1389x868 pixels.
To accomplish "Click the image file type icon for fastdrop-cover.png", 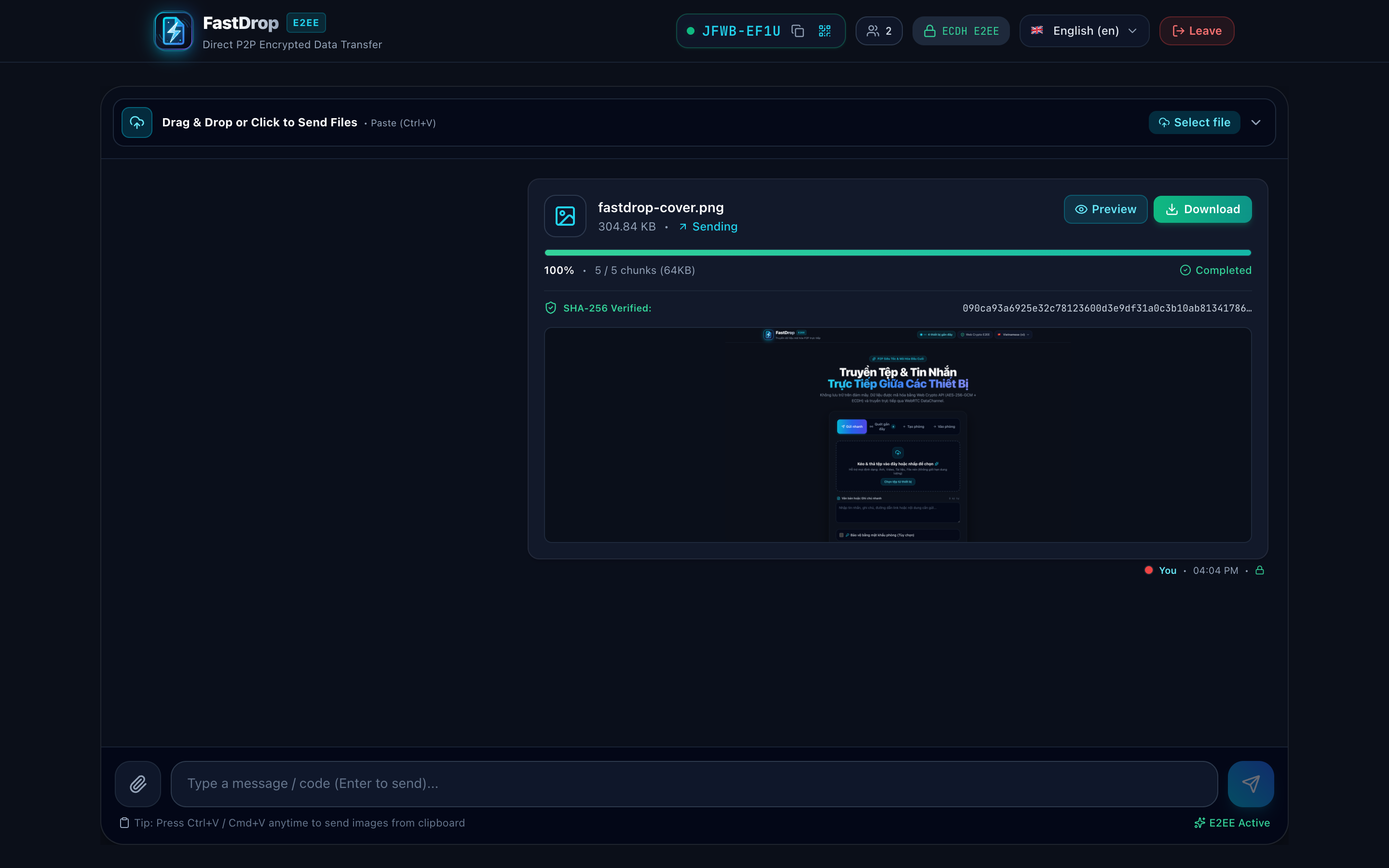I will pos(565,216).
